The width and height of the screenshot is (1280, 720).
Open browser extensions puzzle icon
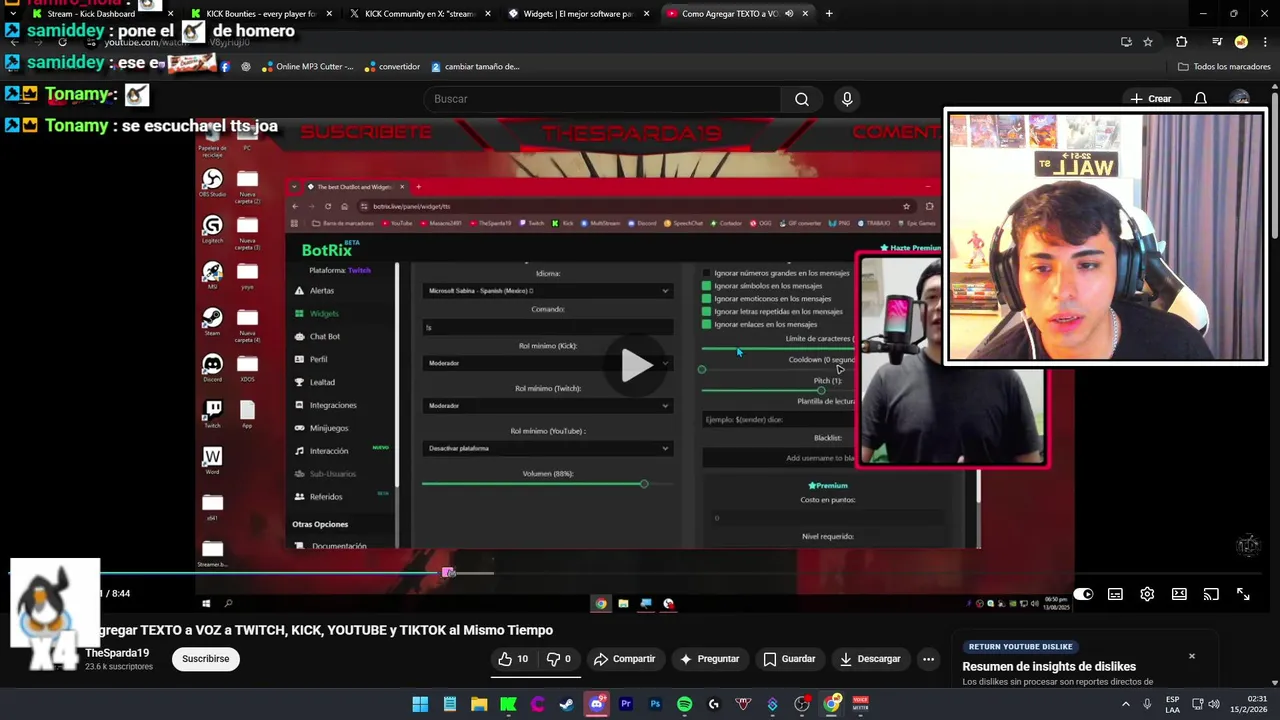[1182, 42]
